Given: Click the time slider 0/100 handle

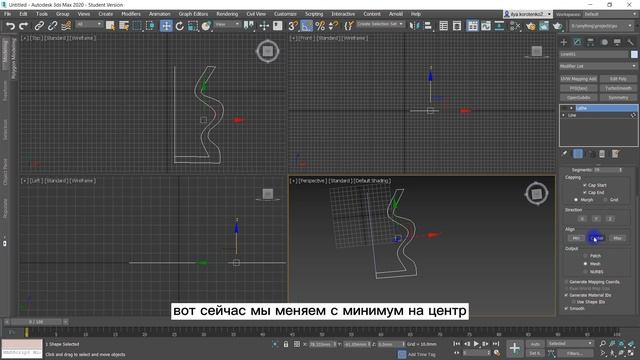Looking at the screenshot, I should (x=37, y=322).
